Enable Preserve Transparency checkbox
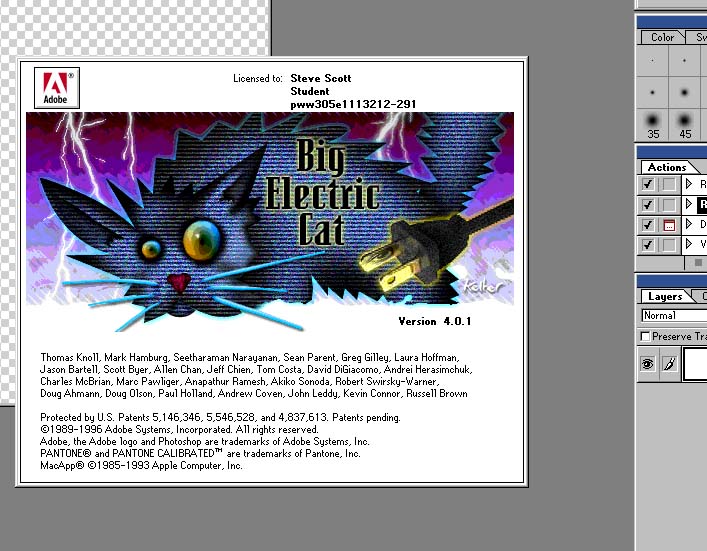Image resolution: width=707 pixels, height=551 pixels. pos(646,336)
